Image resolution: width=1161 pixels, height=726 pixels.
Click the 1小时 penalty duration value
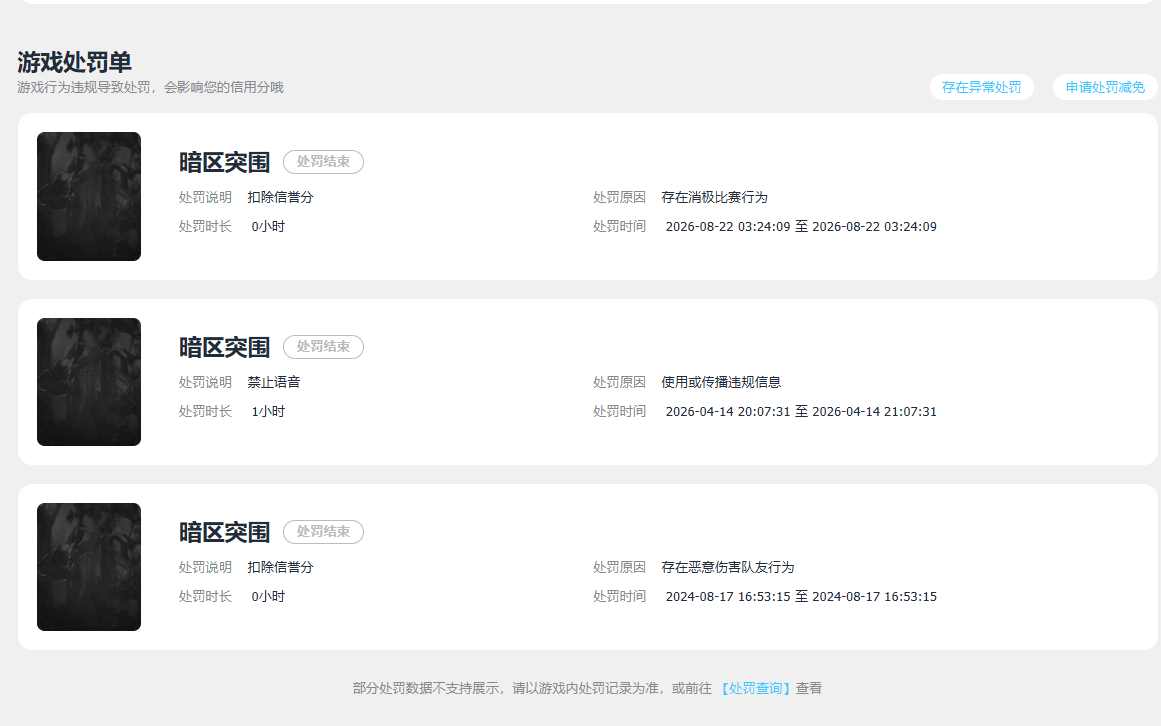pos(268,411)
